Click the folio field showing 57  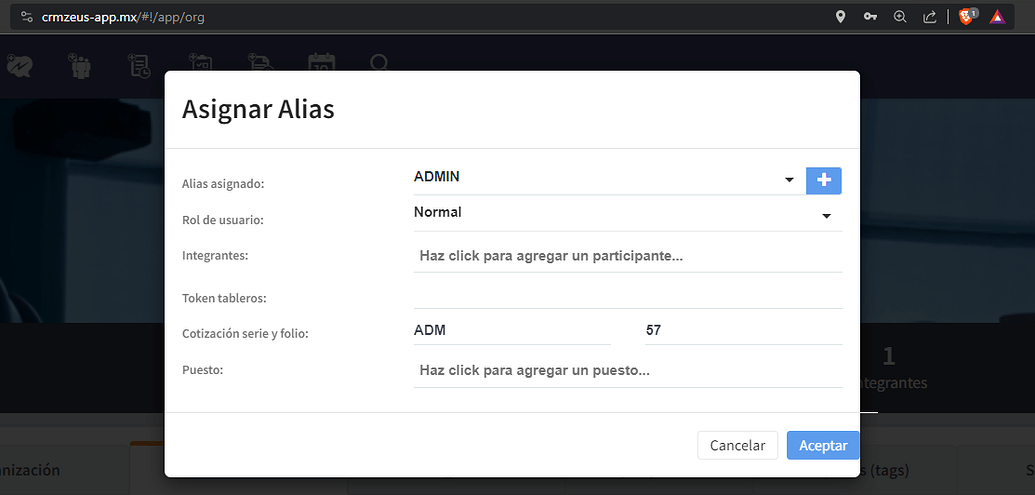[742, 330]
